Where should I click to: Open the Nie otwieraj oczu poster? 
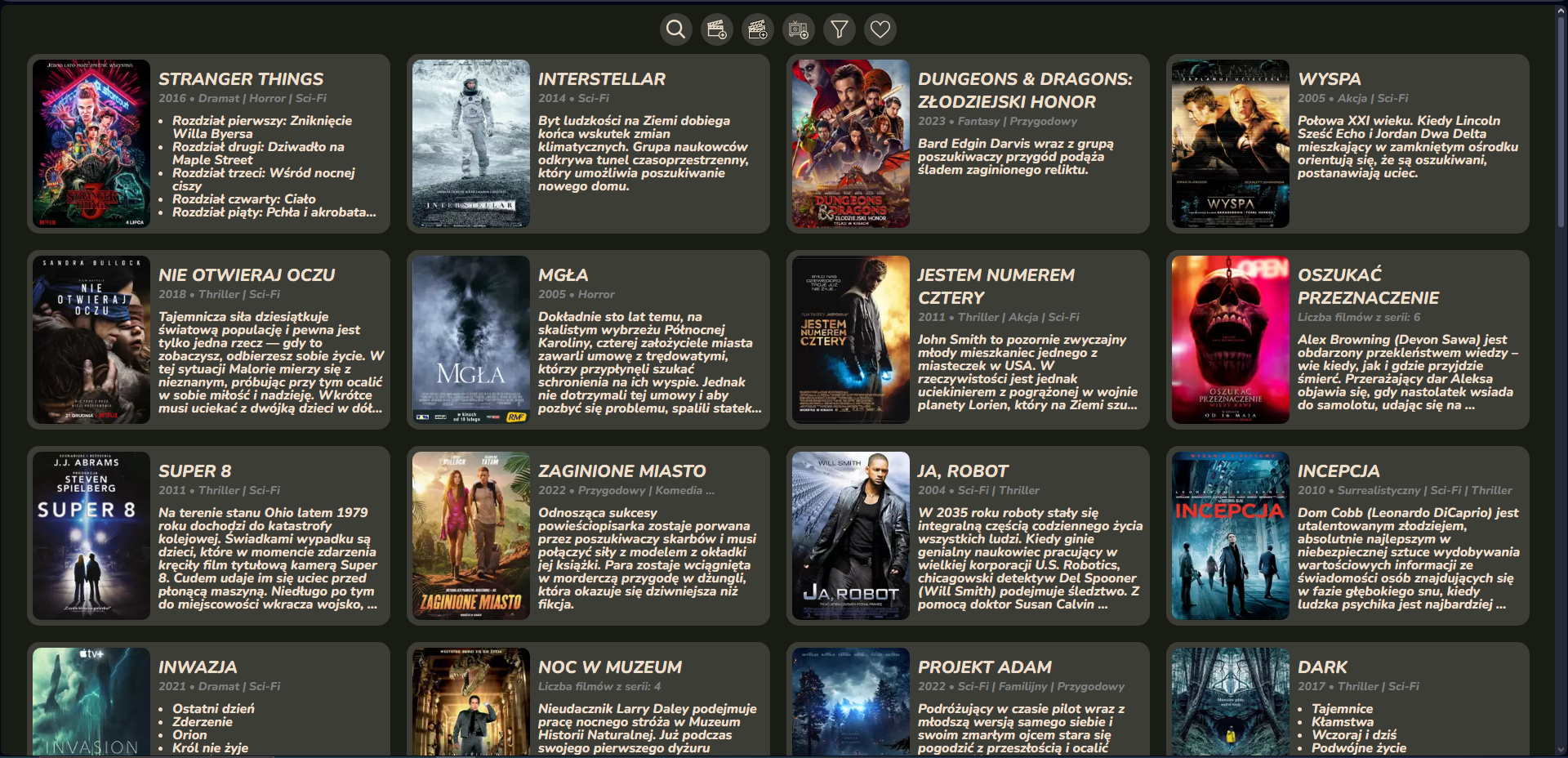coord(91,340)
